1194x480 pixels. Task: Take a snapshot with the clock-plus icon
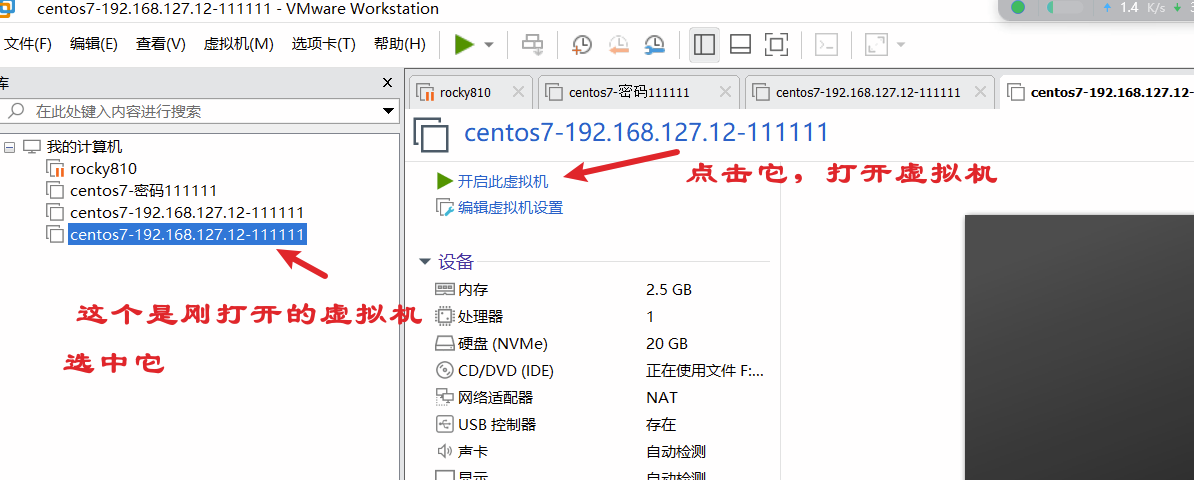(x=582, y=45)
